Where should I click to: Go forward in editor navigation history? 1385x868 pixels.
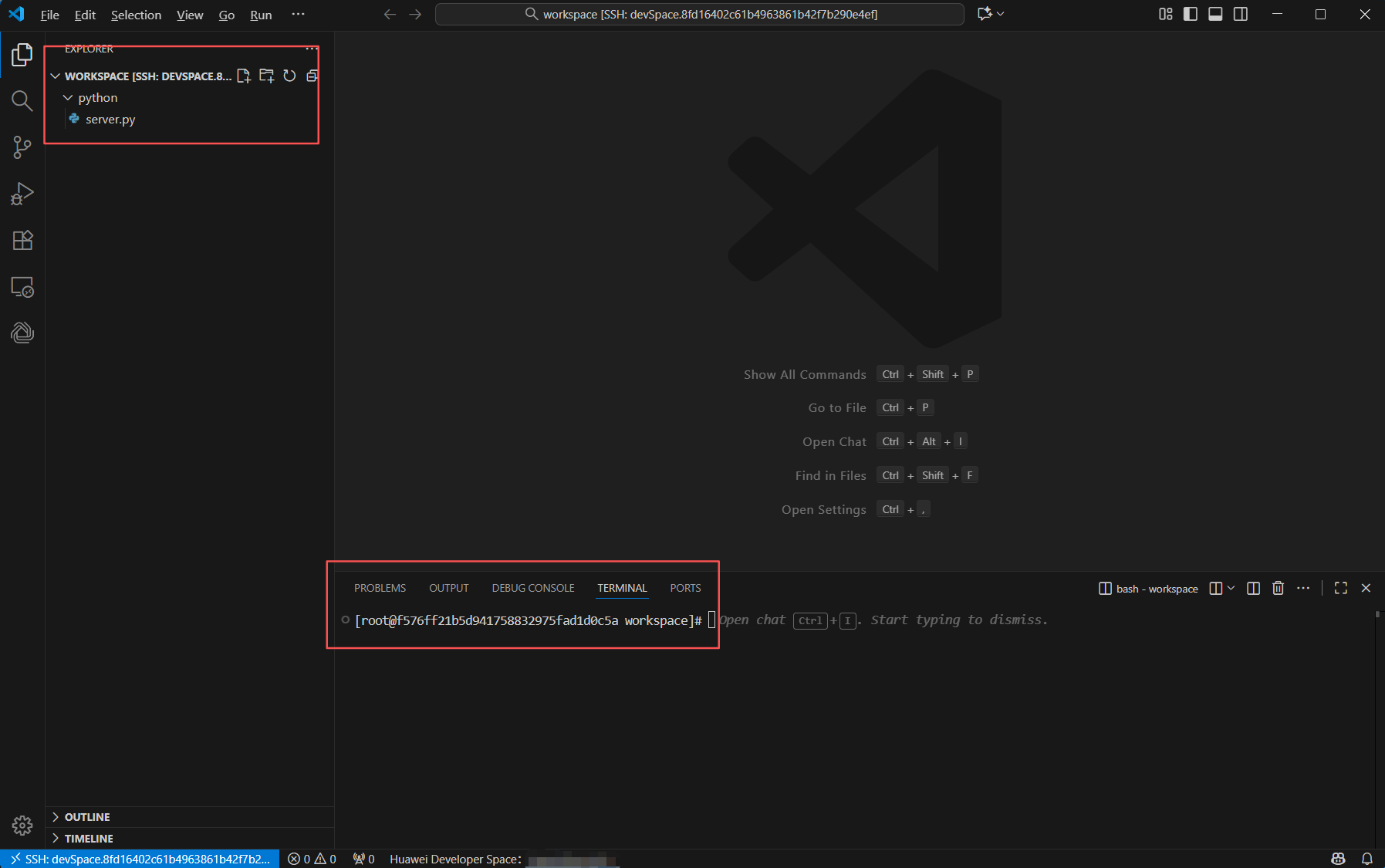pos(415,14)
